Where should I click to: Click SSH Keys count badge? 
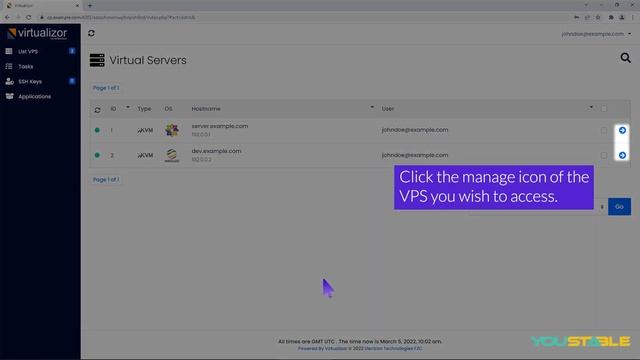pos(72,81)
